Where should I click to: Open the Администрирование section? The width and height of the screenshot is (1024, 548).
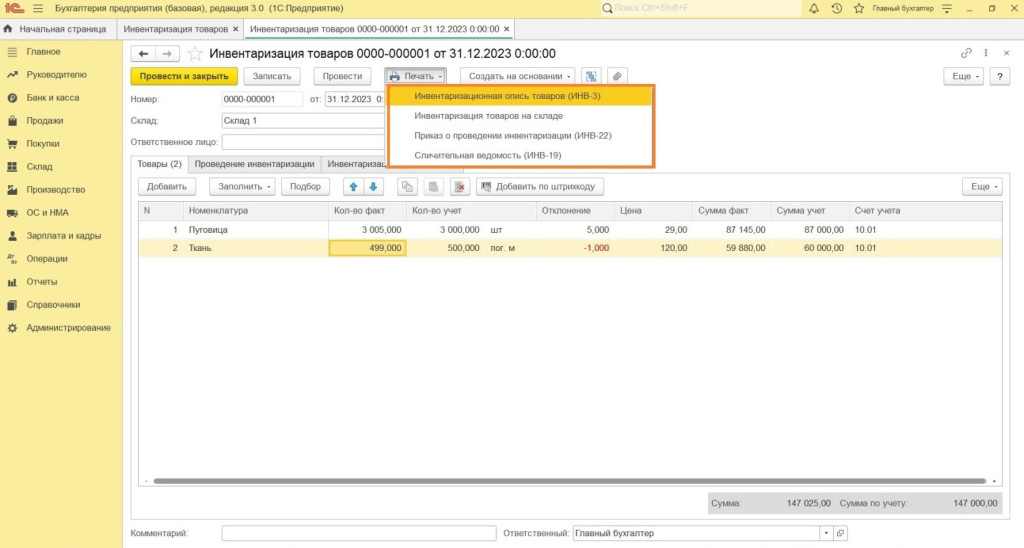pos(61,328)
